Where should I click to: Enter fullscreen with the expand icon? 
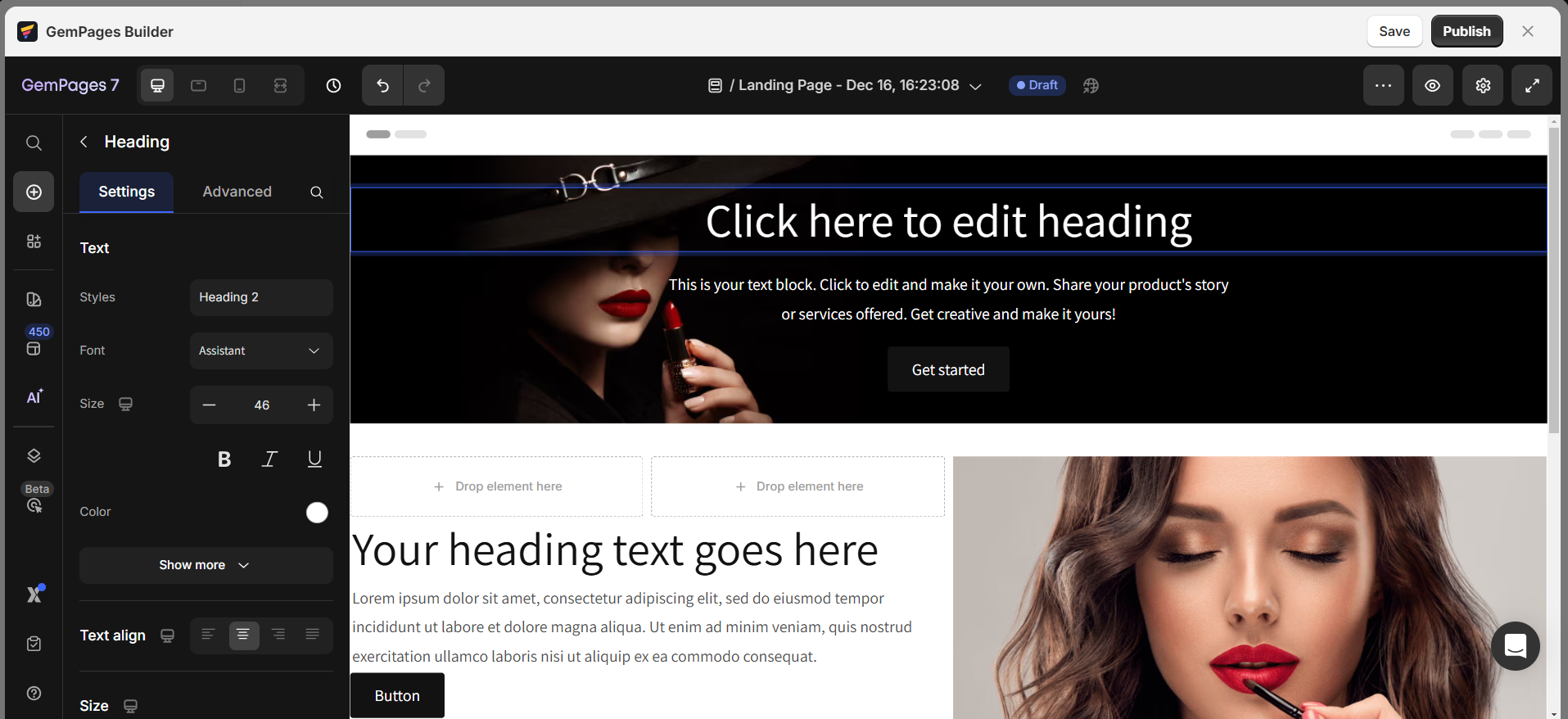(x=1531, y=85)
